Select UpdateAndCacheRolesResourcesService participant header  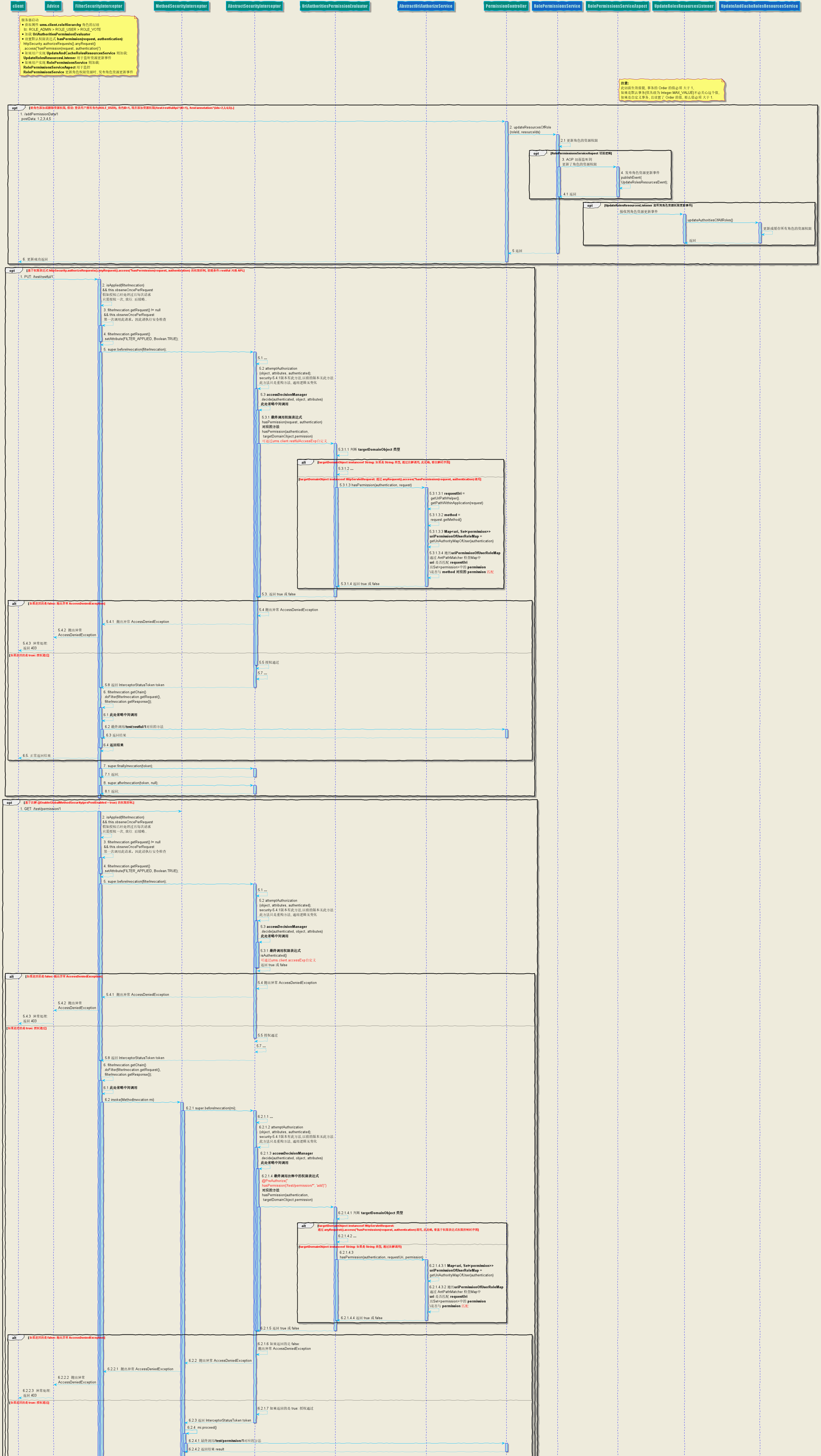click(759, 6)
